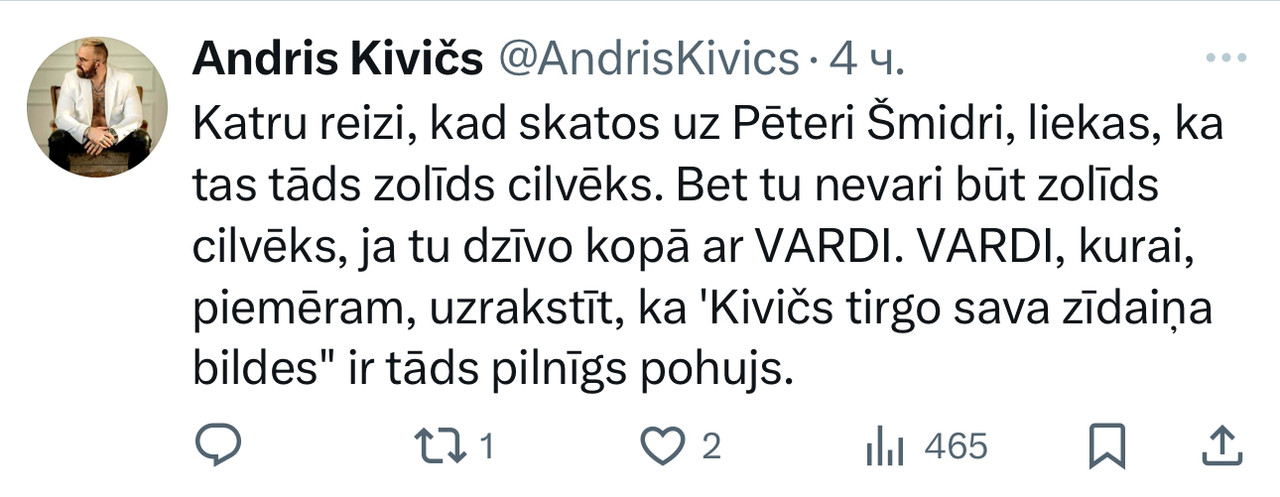
Task: Click the phrase 'zolīds cilvēks. Bet tu nevari'
Action: coord(595,187)
